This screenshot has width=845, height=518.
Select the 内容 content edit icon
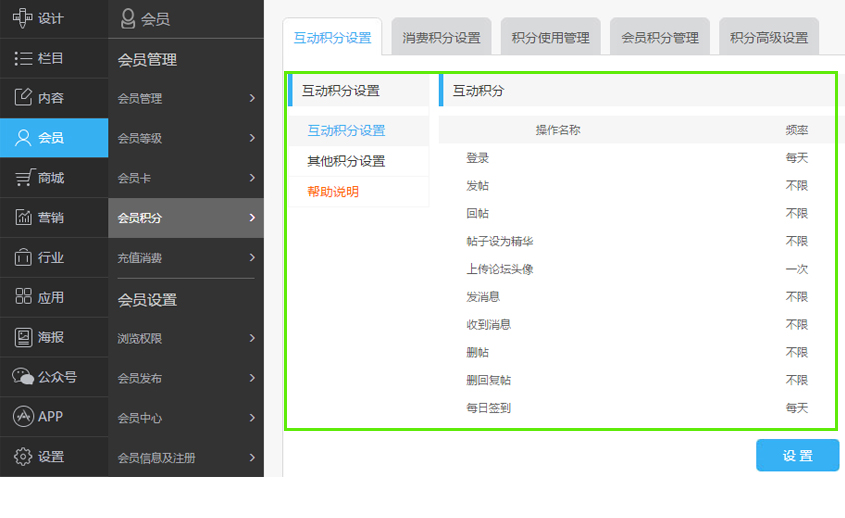point(23,98)
